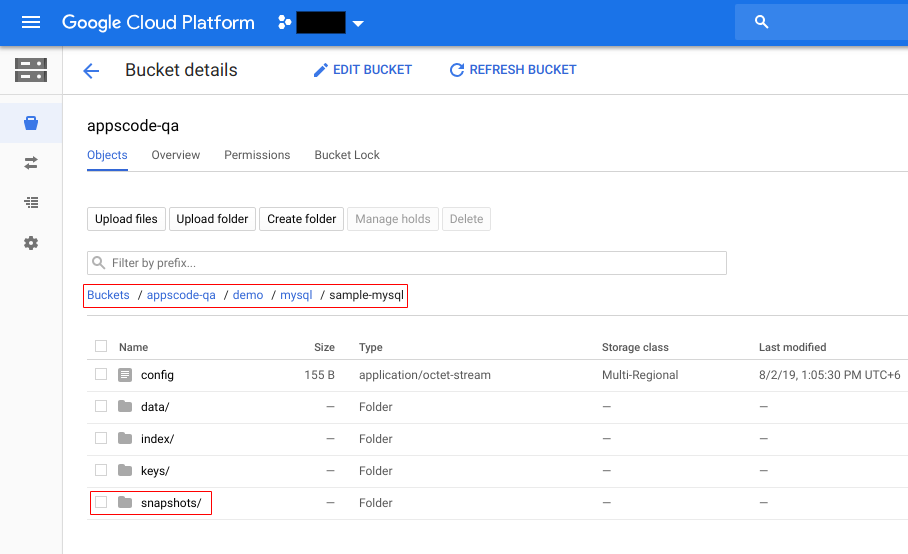The width and height of the screenshot is (908, 554).
Task: Switch to the Bucket Lock tab
Action: coord(347,155)
